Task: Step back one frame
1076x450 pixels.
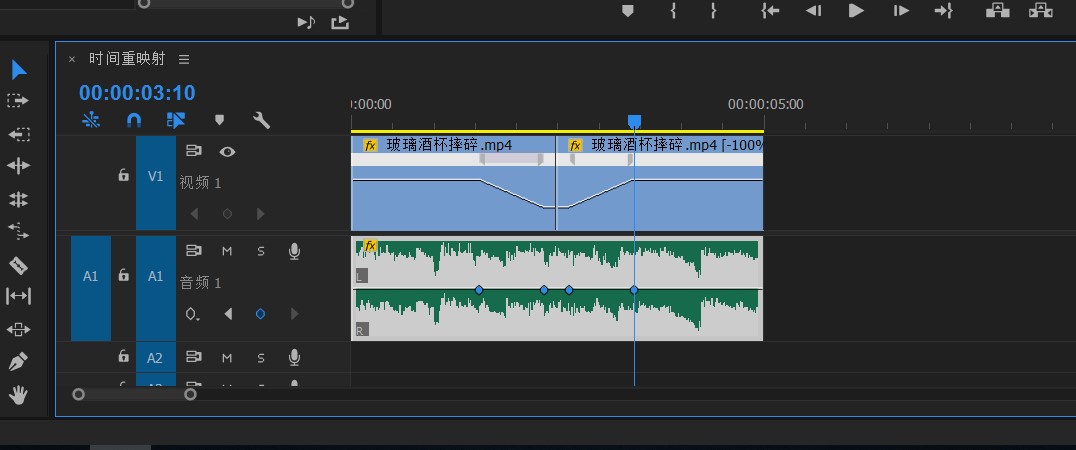Action: point(813,10)
